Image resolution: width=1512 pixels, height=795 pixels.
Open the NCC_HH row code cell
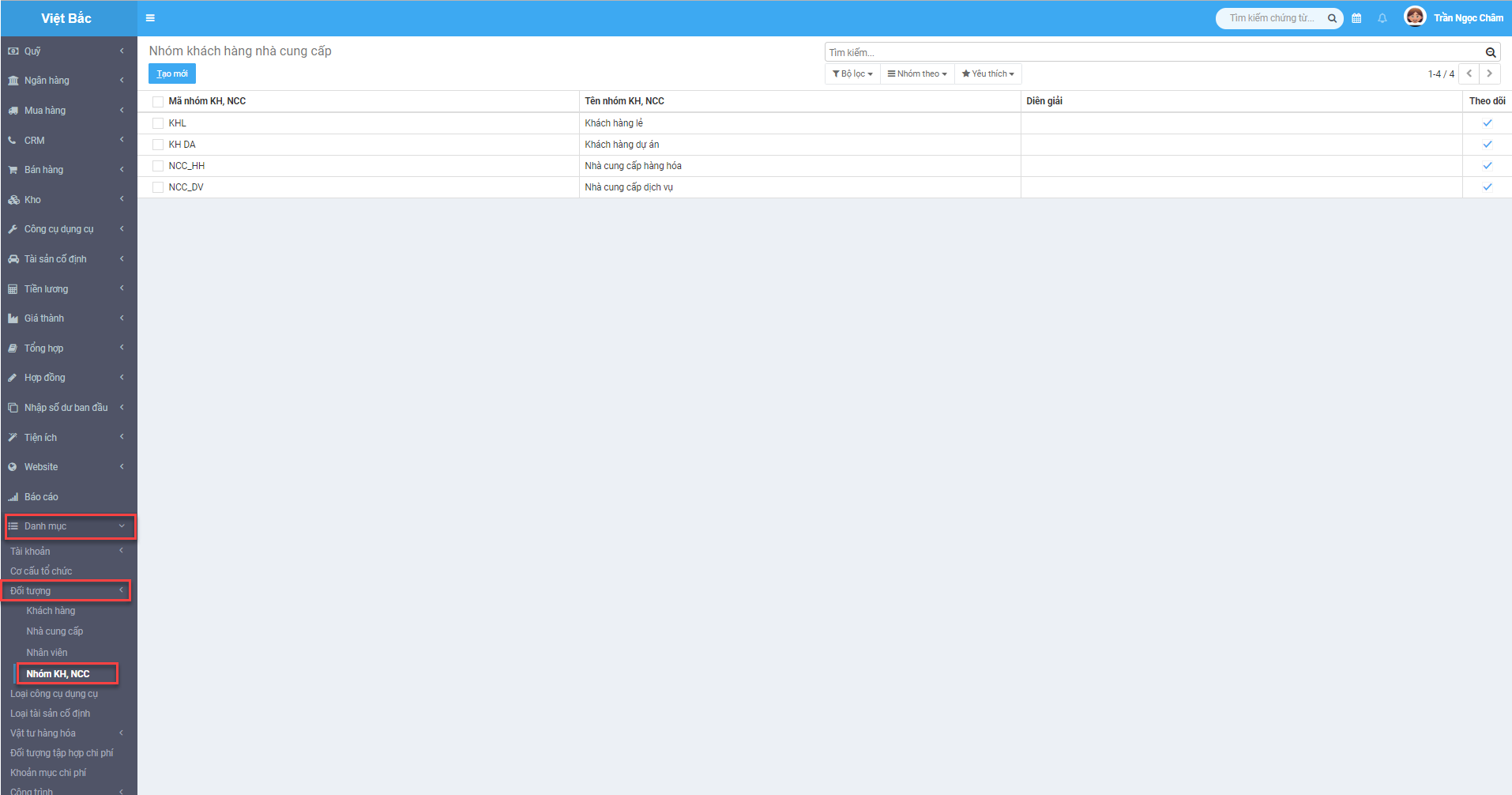click(x=186, y=166)
